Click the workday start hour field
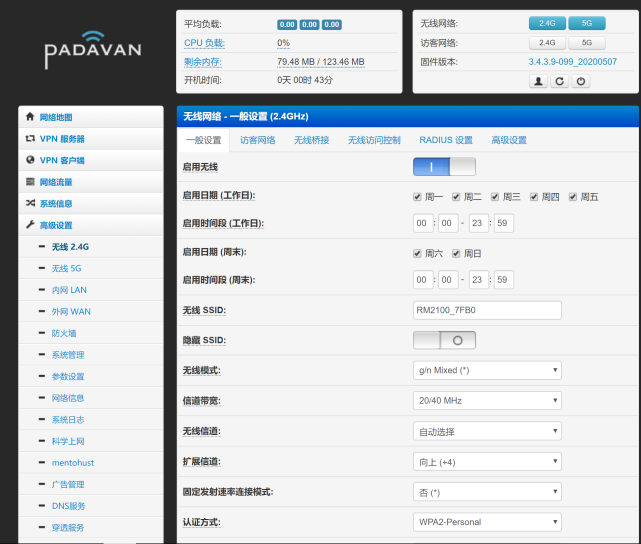Screen dimensions: 641x544 click(423, 223)
